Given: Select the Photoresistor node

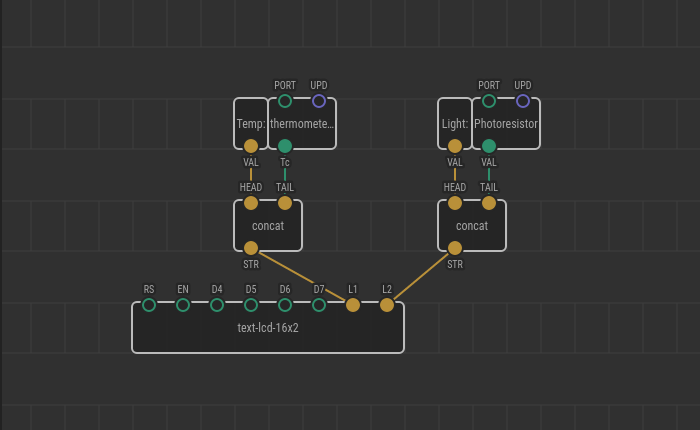Looking at the screenshot, I should coord(506,124).
